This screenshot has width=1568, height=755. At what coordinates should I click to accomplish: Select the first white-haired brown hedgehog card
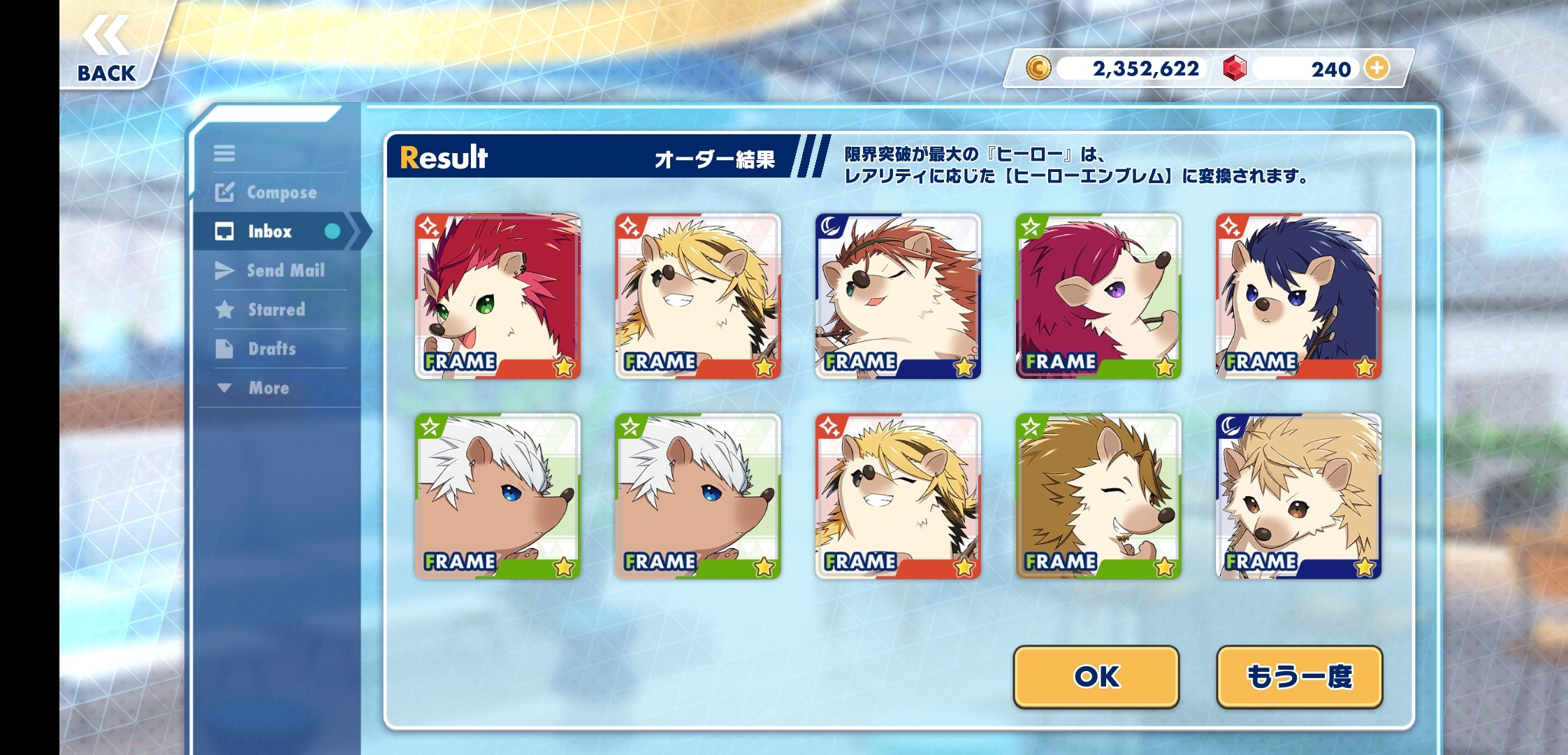tap(498, 496)
